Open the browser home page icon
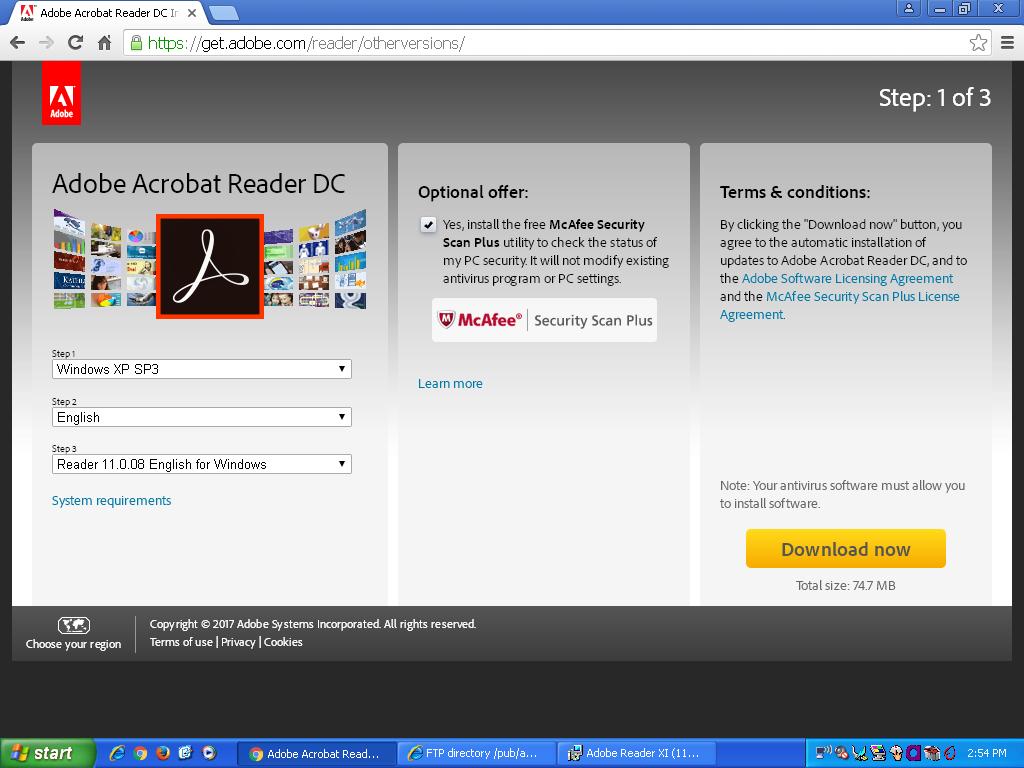Image resolution: width=1024 pixels, height=768 pixels. (104, 43)
